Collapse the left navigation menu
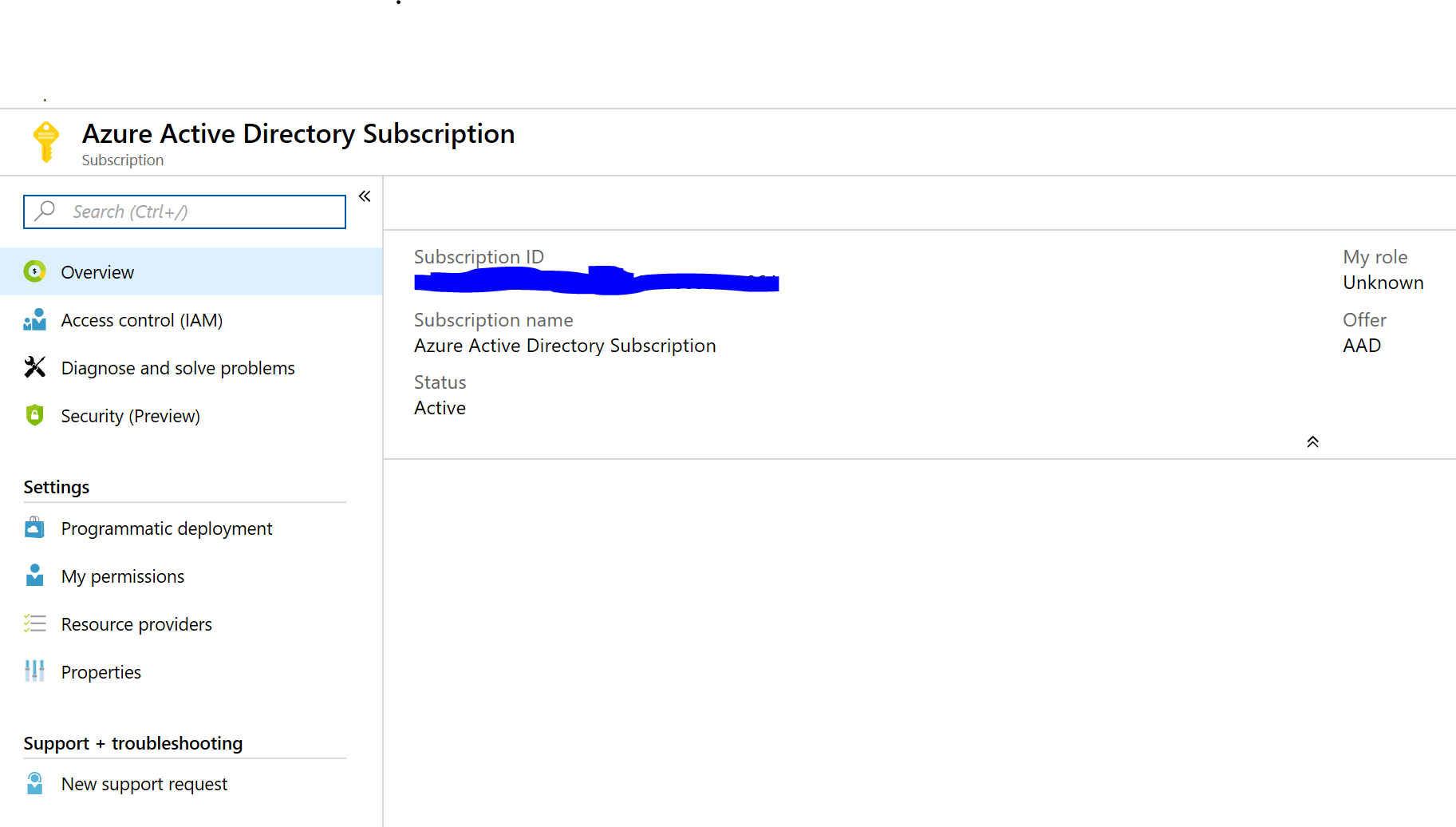 tap(364, 196)
